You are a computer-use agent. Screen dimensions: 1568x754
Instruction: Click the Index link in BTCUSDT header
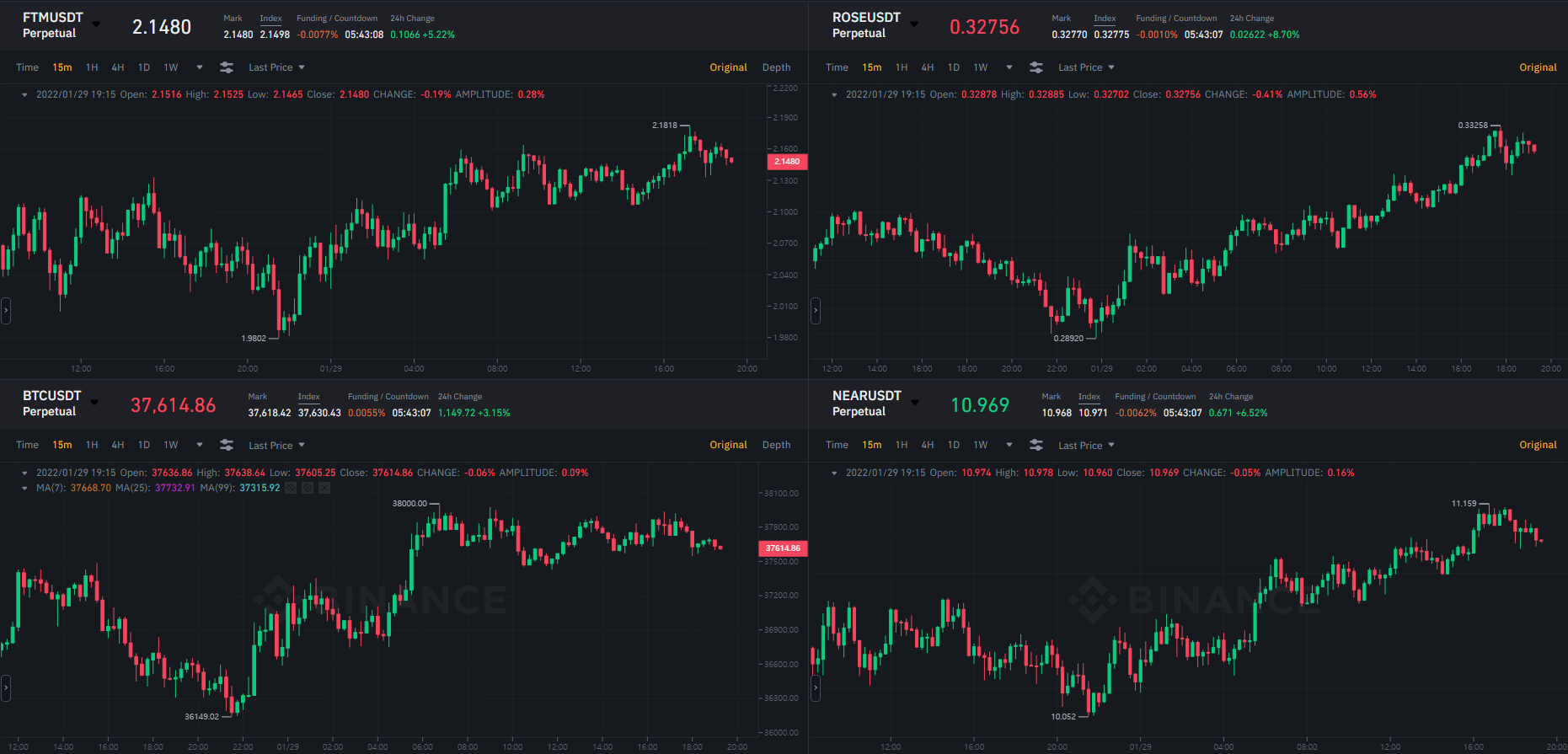coord(308,397)
